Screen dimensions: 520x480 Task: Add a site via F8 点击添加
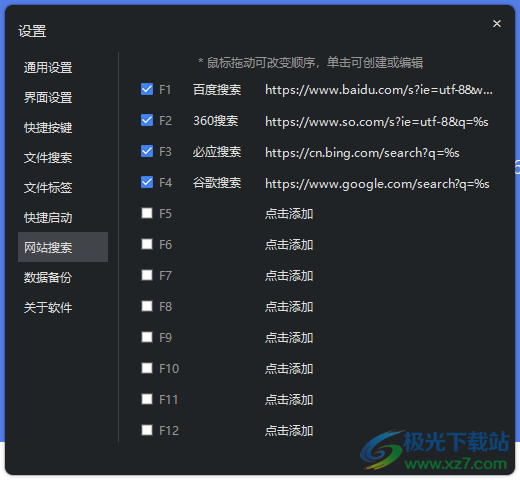point(289,307)
